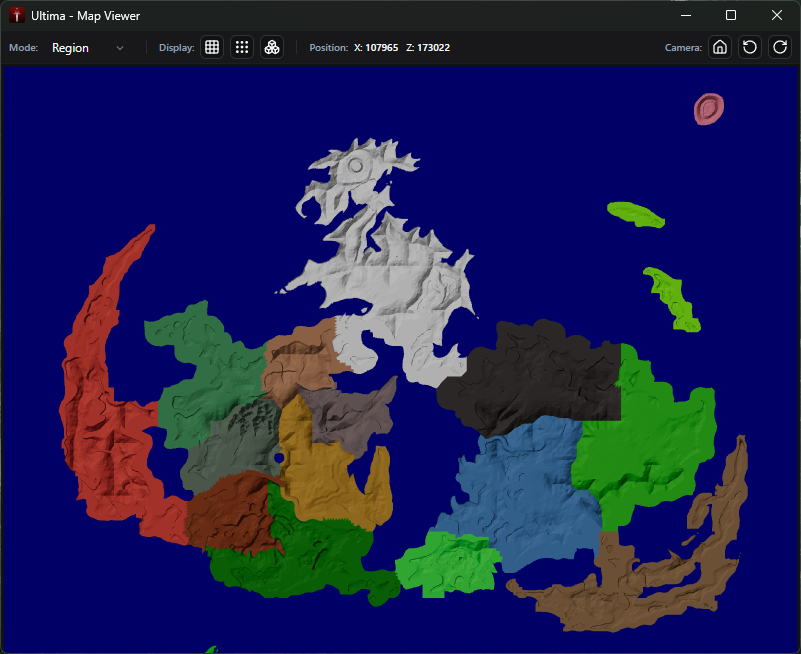Screen dimensions: 801x654
Task: Close the Map Viewer window
Action: tap(776, 15)
